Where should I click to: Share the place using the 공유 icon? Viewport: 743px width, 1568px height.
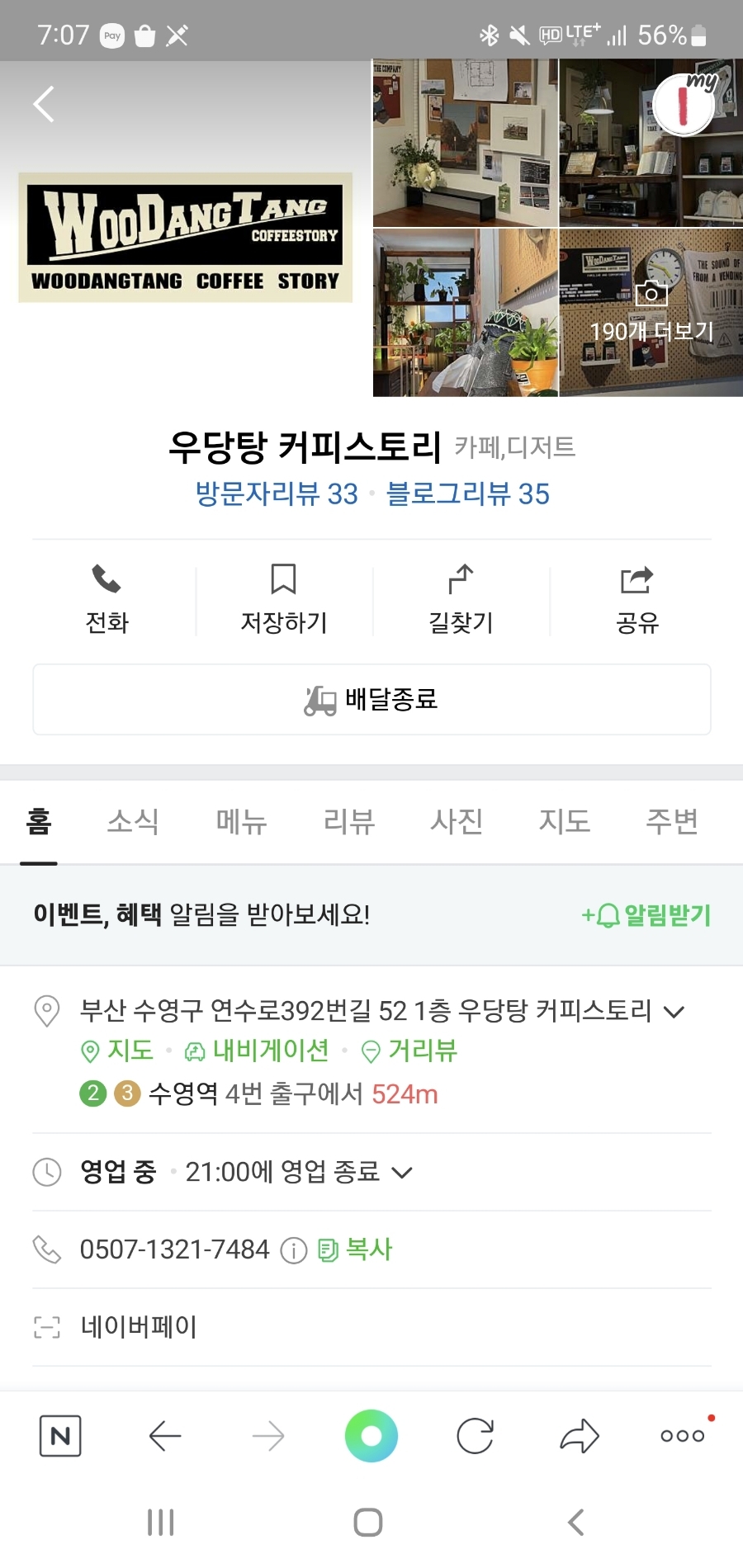click(637, 579)
